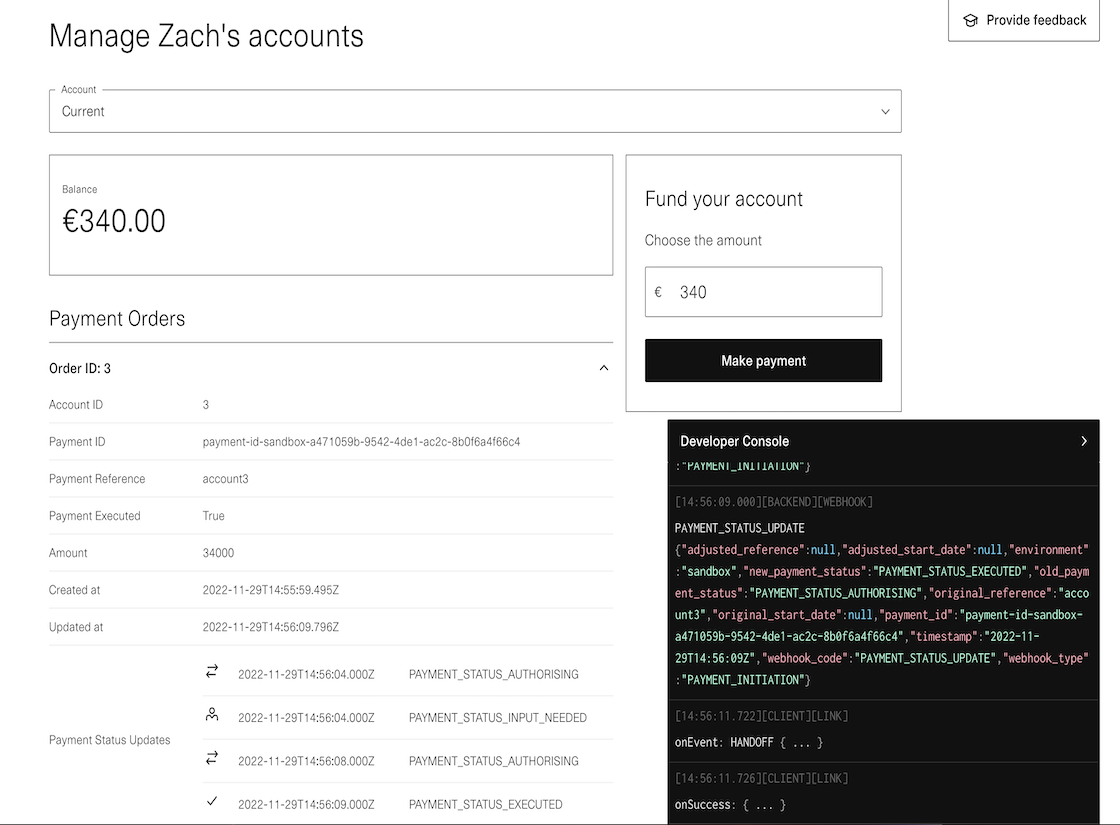1120x825 pixels.
Task: Collapse the Developer Console panel using chevron
Action: (x=1084, y=441)
